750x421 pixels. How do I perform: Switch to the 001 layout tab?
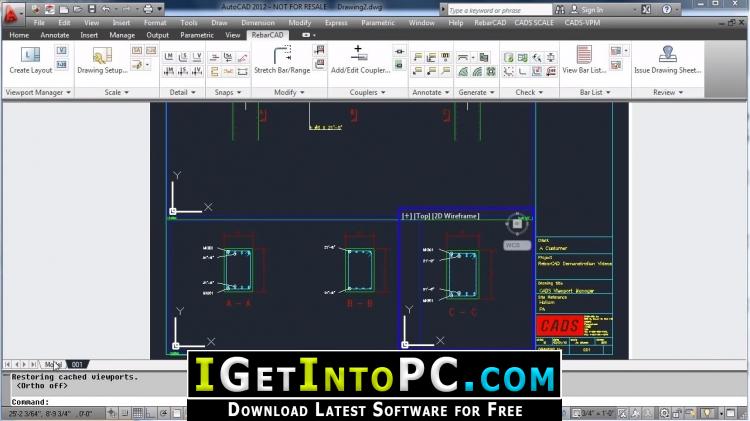tap(77, 365)
